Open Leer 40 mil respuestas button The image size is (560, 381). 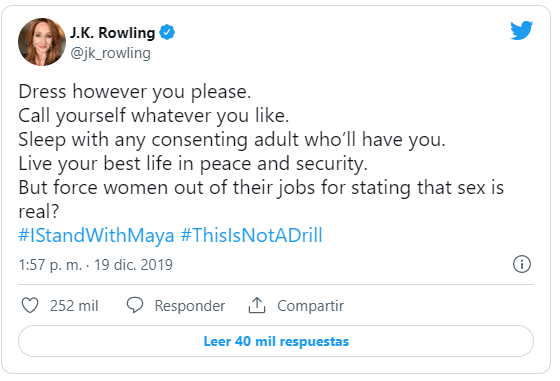click(x=276, y=341)
